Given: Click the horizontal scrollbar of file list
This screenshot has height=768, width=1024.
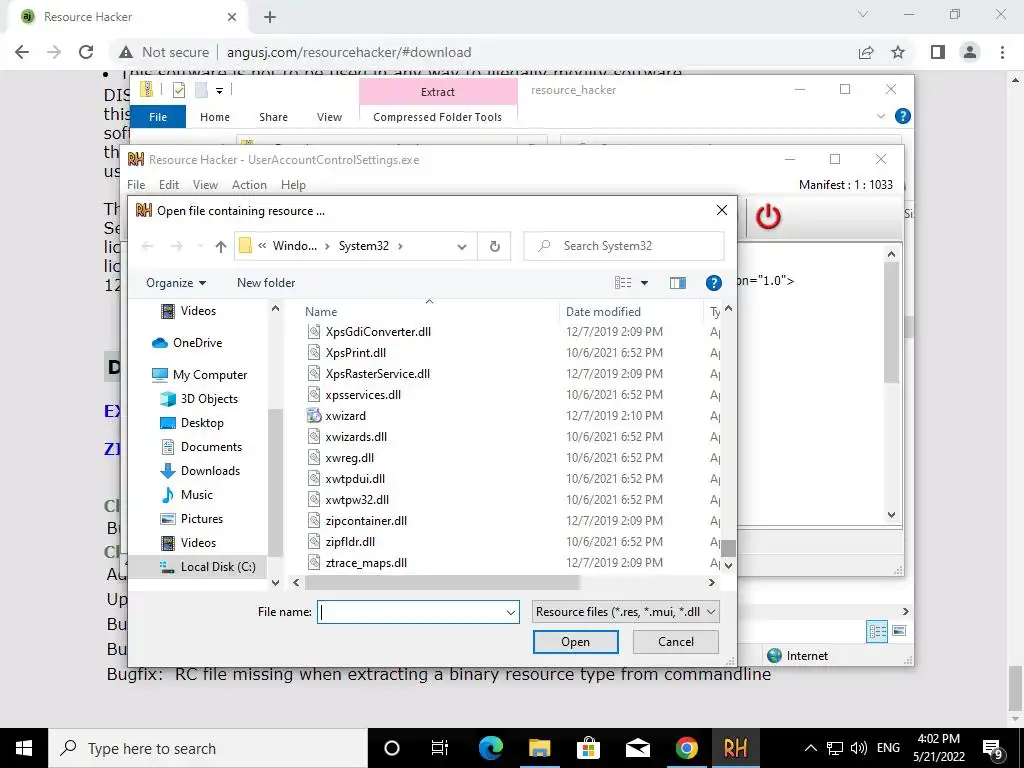Looking at the screenshot, I should [441, 583].
